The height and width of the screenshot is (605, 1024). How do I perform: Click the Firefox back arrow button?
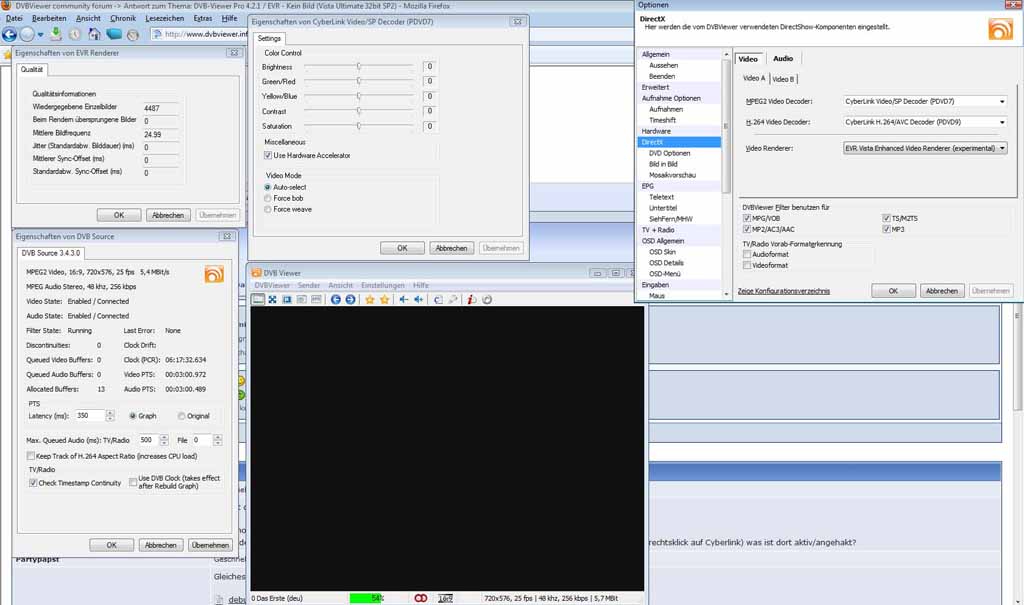pyautogui.click(x=10, y=34)
